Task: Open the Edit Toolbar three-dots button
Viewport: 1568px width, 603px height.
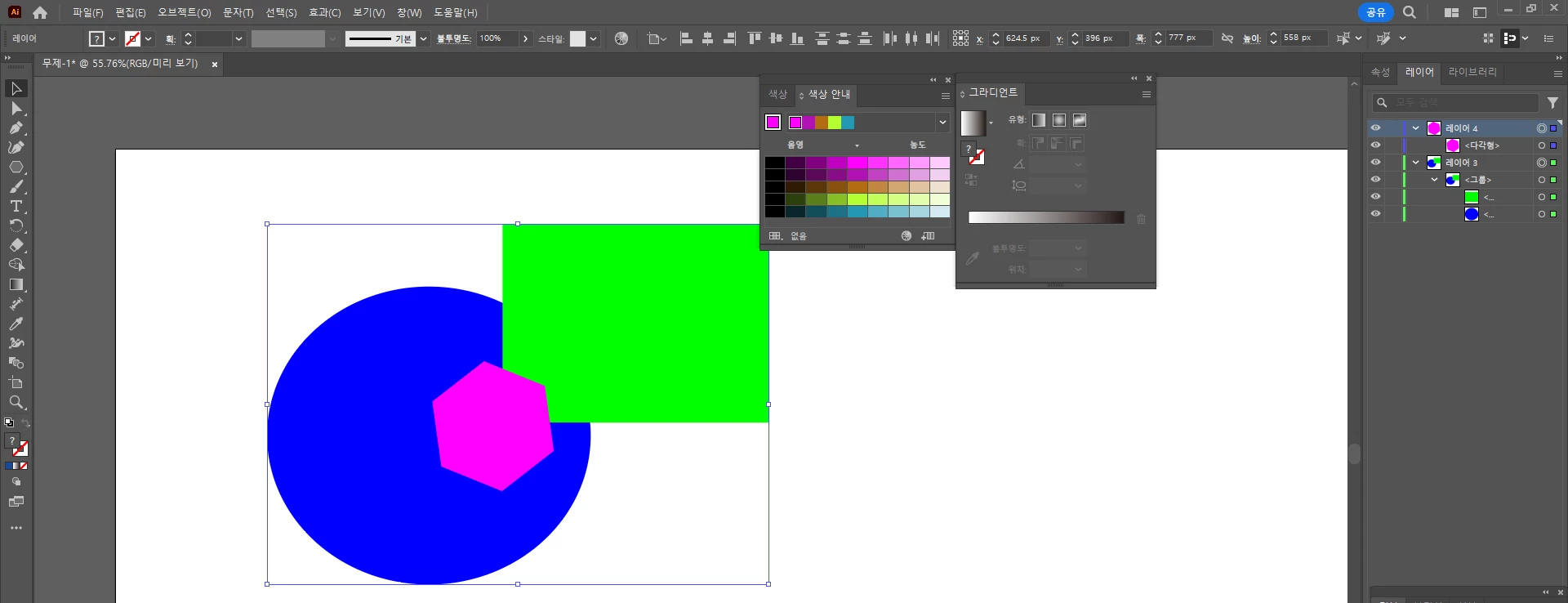Action: (x=16, y=528)
